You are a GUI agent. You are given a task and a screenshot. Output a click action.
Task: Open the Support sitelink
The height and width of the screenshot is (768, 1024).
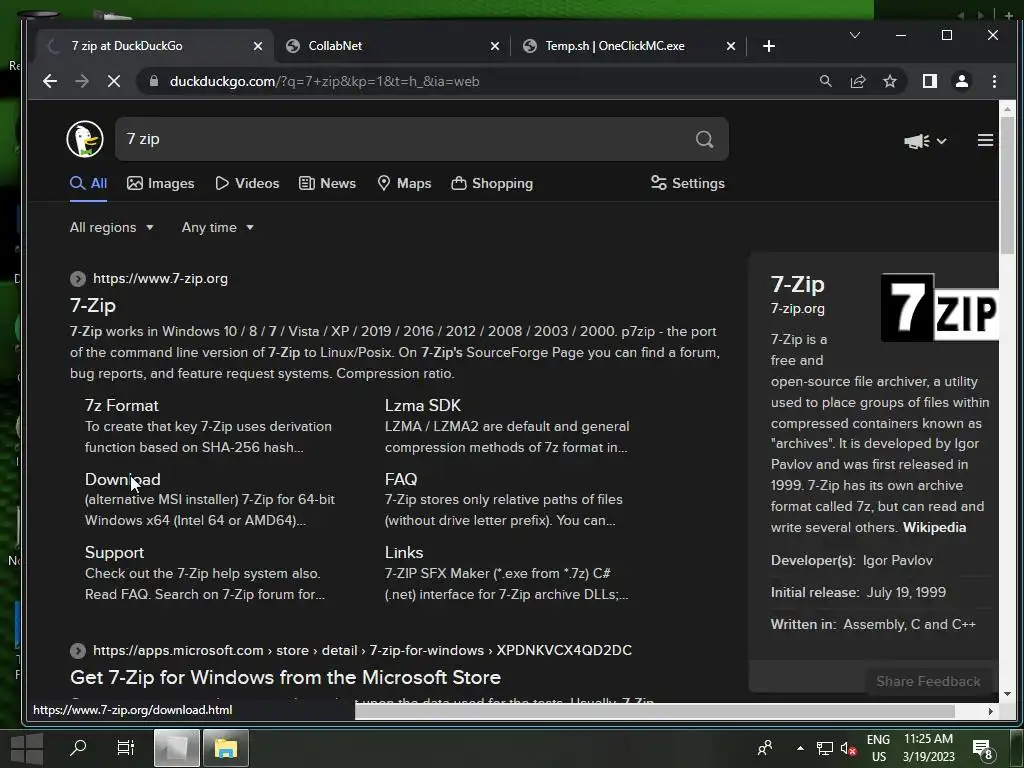pyautogui.click(x=114, y=552)
